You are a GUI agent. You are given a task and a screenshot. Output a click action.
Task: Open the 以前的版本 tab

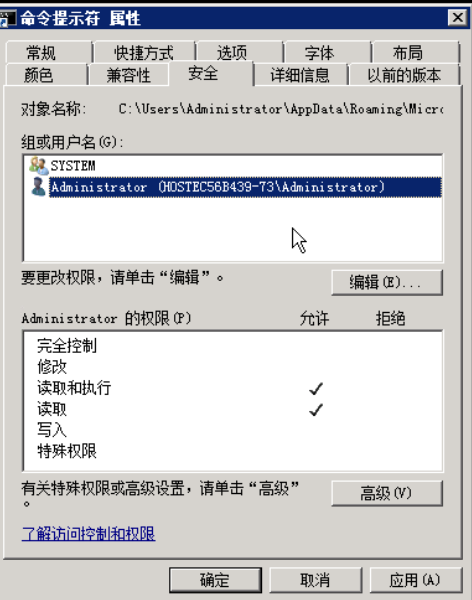(x=404, y=75)
